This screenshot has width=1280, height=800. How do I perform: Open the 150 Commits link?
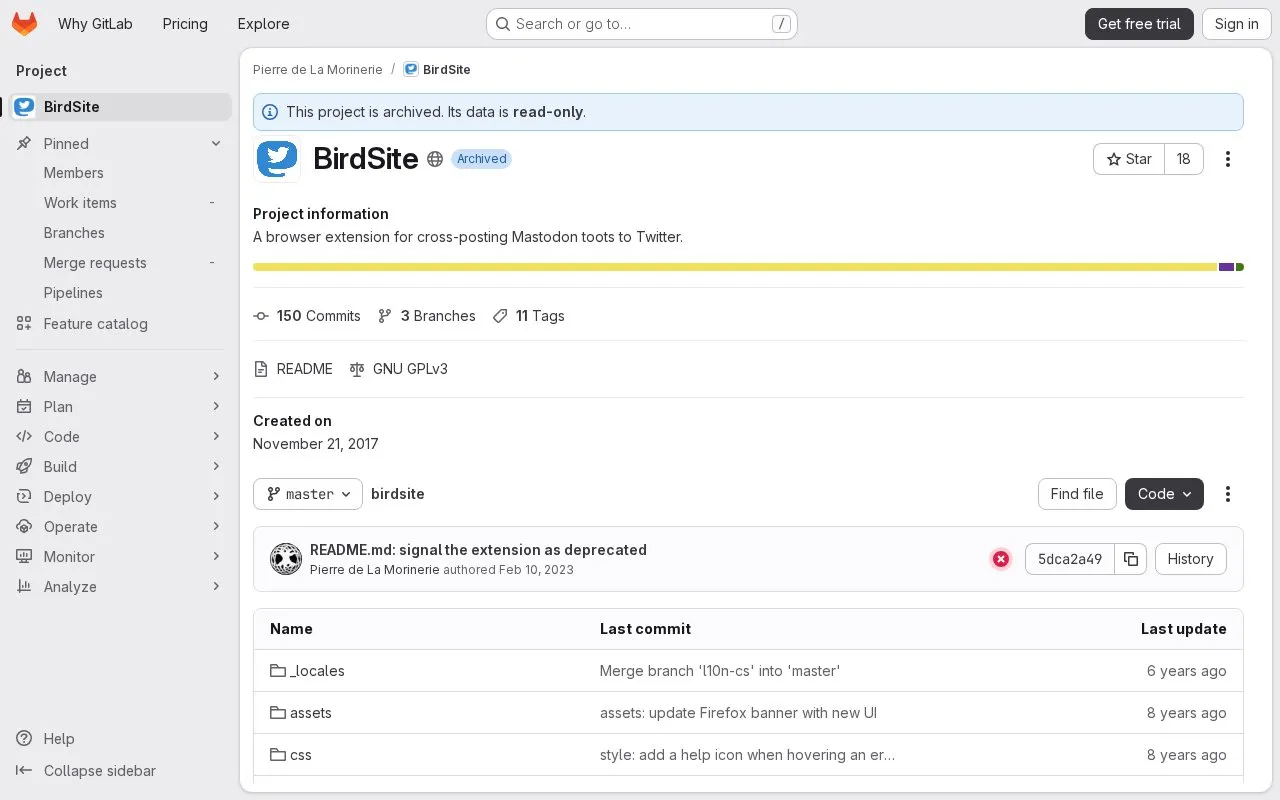point(307,316)
